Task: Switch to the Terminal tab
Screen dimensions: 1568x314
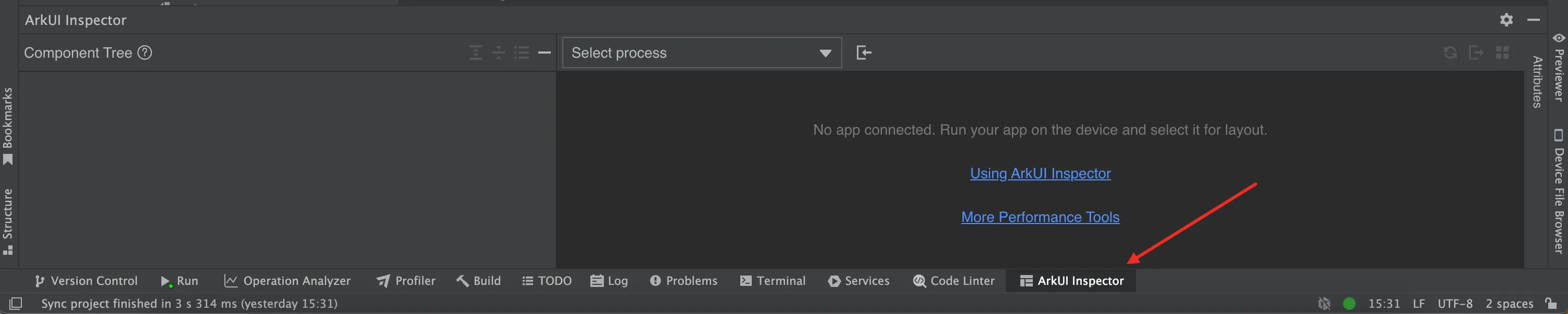Action: pos(773,281)
